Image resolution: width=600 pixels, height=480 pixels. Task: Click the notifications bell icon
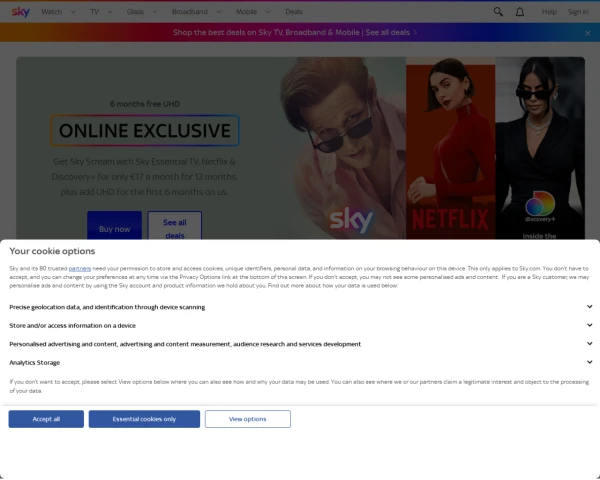(520, 12)
